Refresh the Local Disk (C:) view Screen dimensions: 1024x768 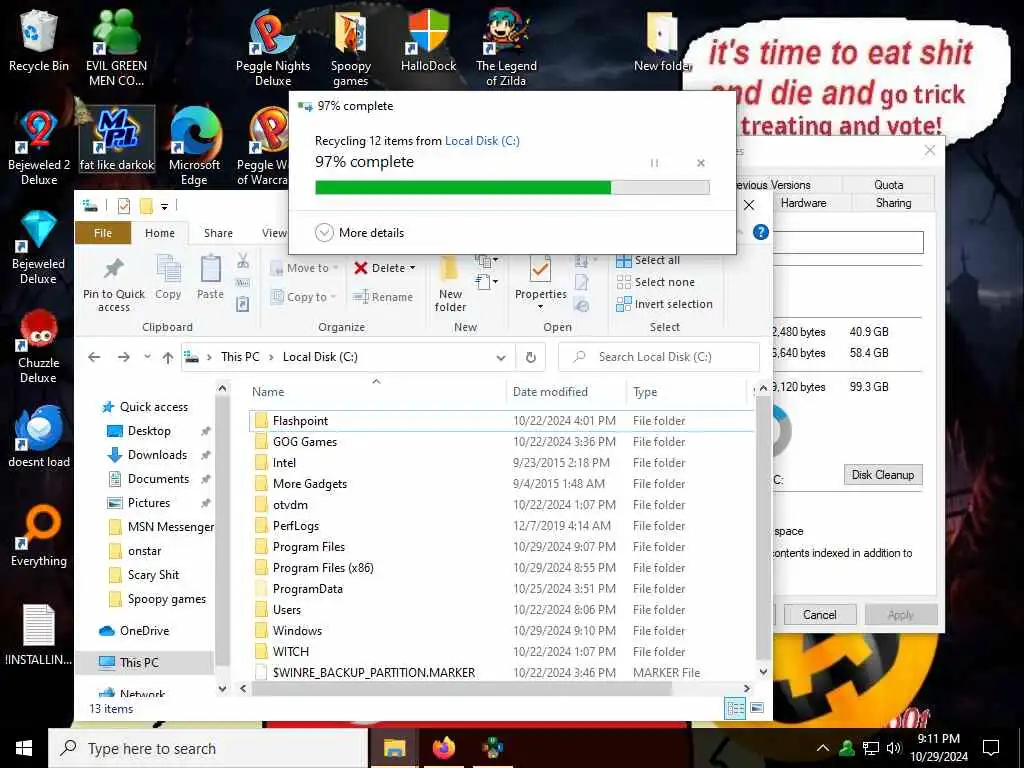pyautogui.click(x=531, y=357)
